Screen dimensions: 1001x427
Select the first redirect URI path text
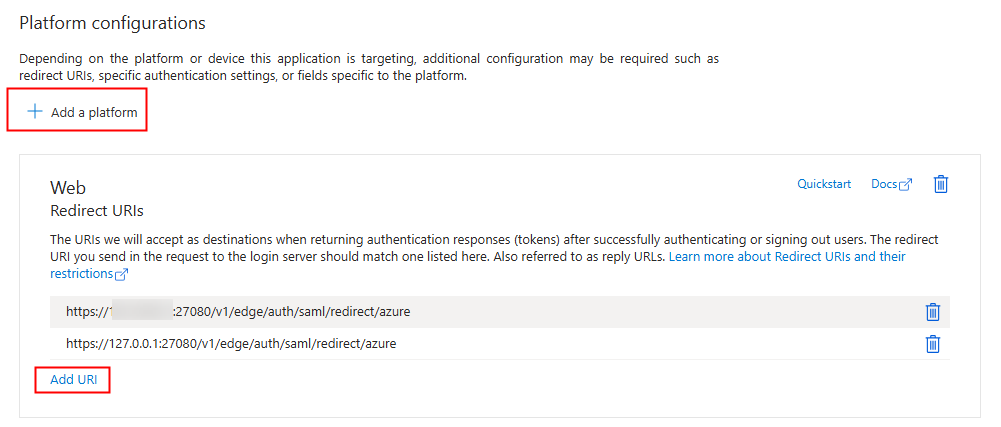(x=292, y=312)
